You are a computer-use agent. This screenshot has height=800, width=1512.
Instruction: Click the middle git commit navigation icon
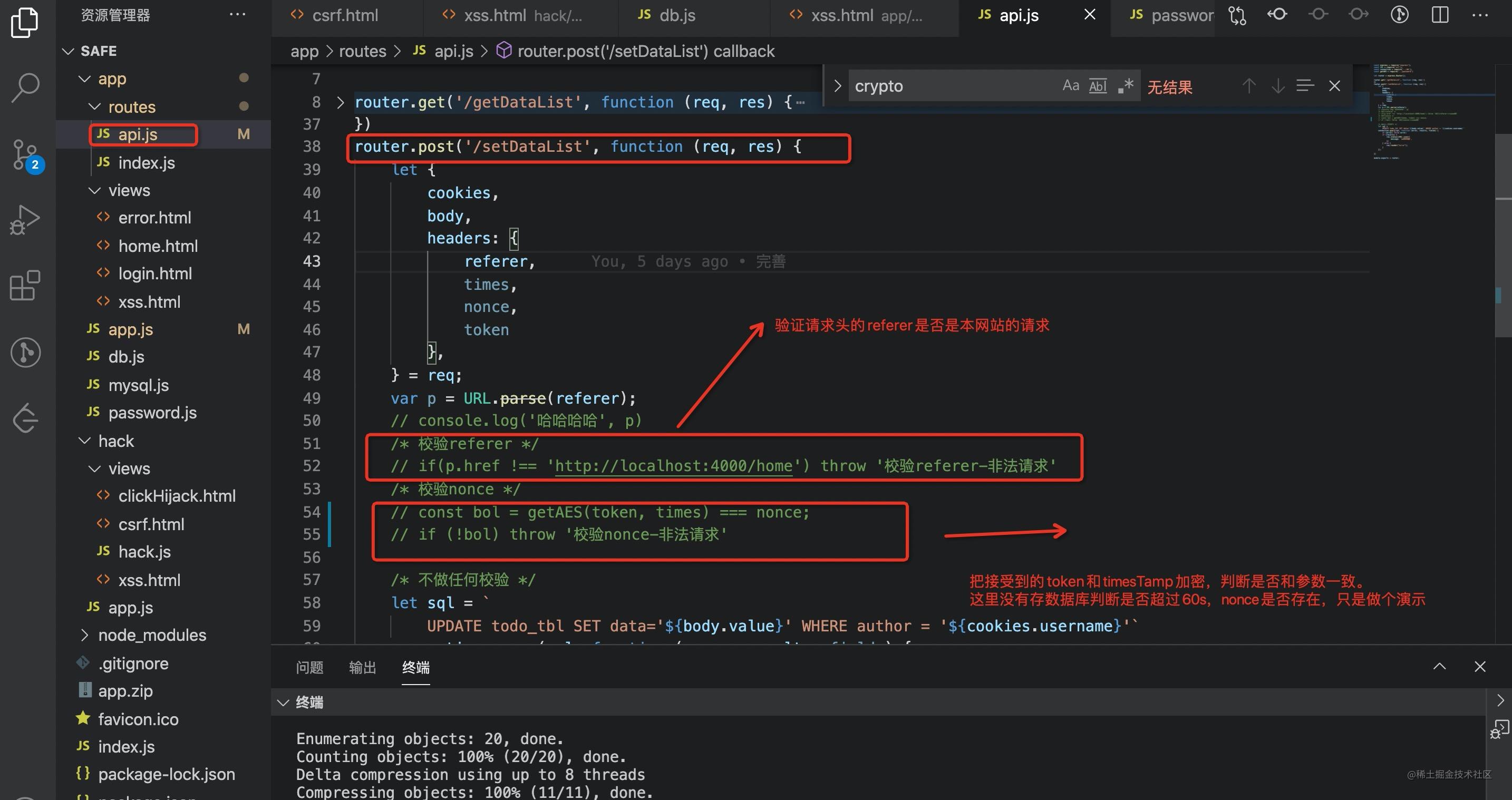1319,14
